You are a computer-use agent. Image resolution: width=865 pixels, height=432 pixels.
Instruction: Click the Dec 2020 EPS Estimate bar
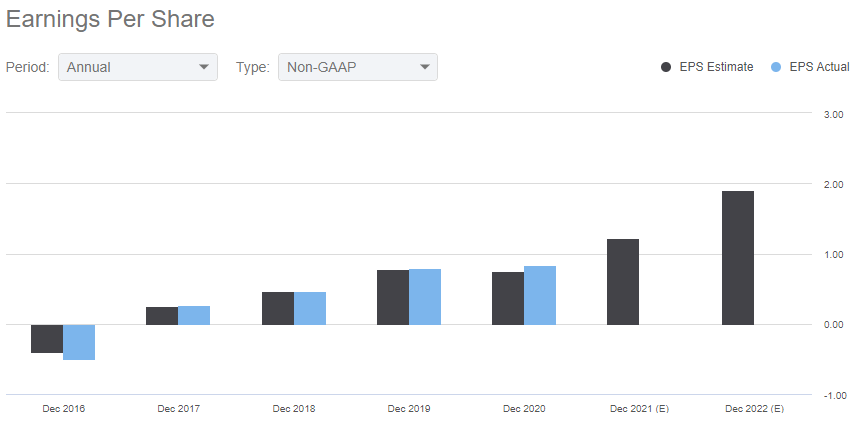click(508, 298)
